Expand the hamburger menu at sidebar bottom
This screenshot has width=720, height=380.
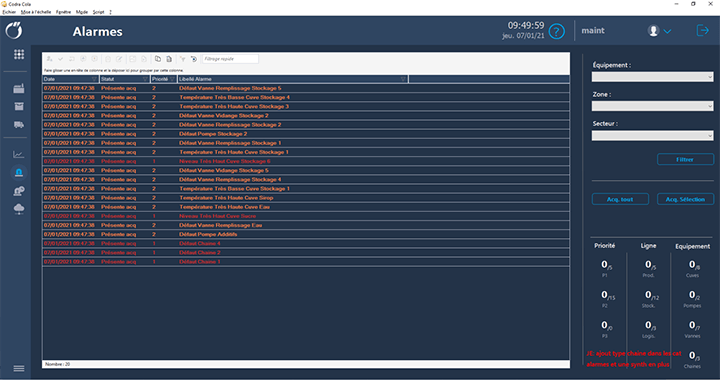[x=19, y=369]
